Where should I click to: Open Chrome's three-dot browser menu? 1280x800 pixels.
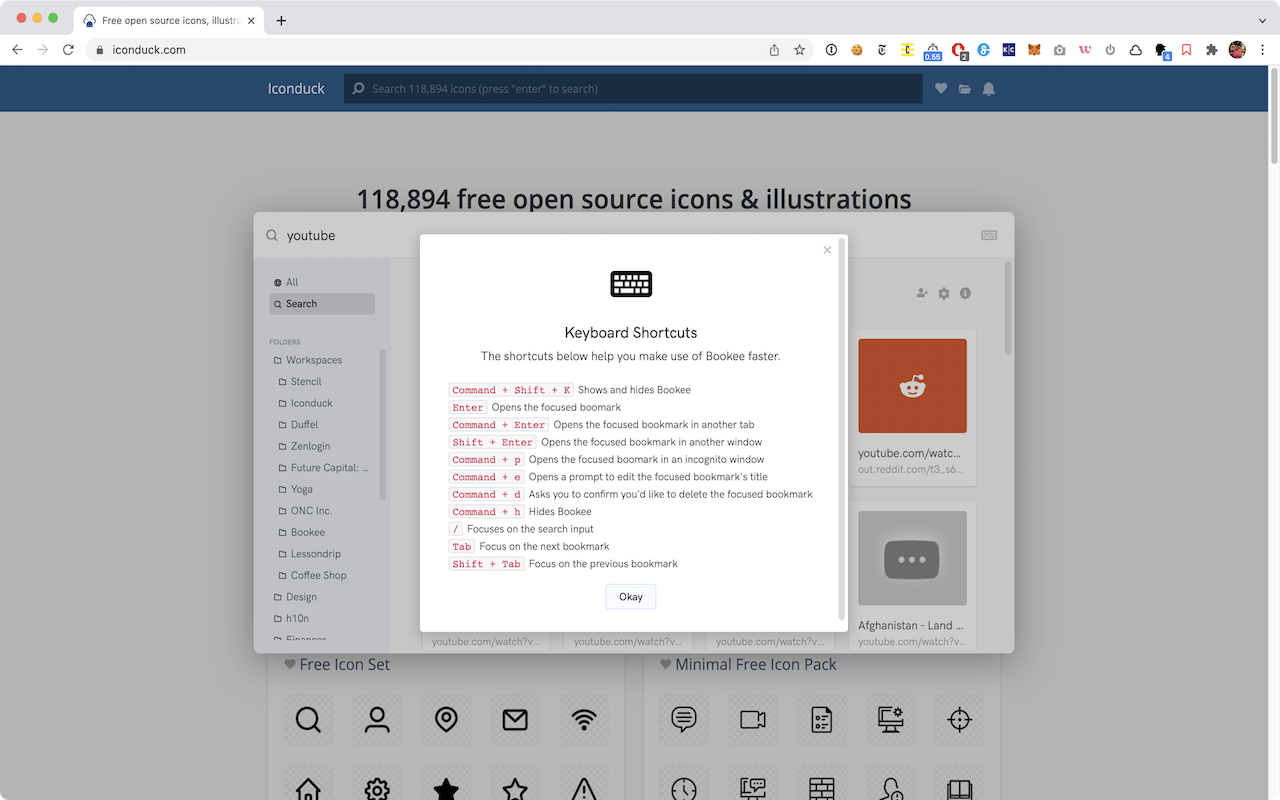1263,50
